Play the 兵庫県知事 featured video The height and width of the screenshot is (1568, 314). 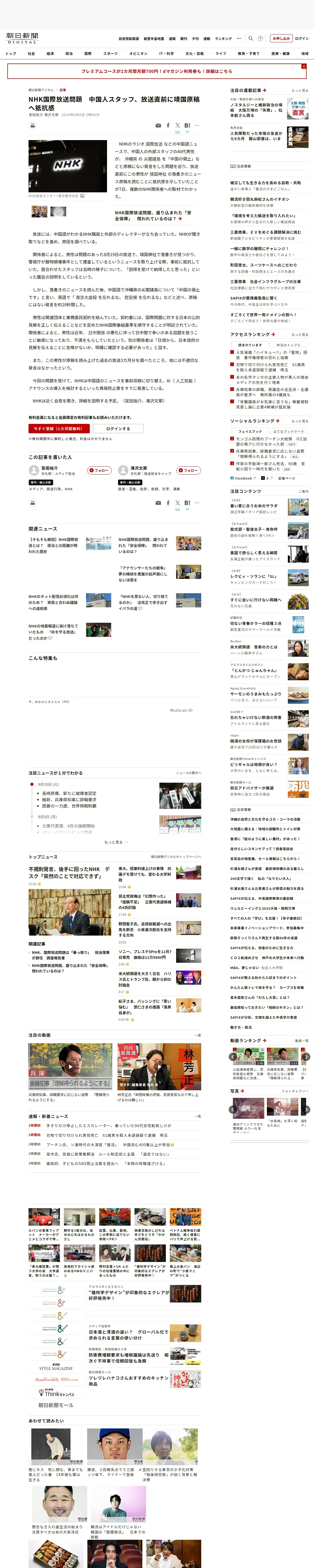pyautogui.click(x=70, y=1067)
